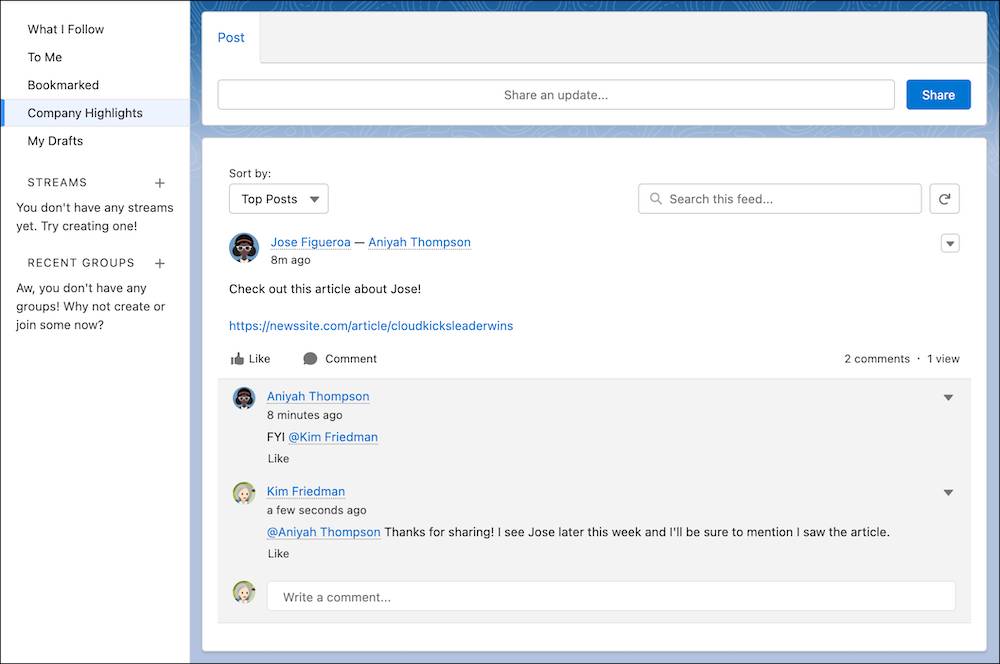Like Aniyah Thompson's comment
The width and height of the screenshot is (1000, 664).
tap(278, 458)
